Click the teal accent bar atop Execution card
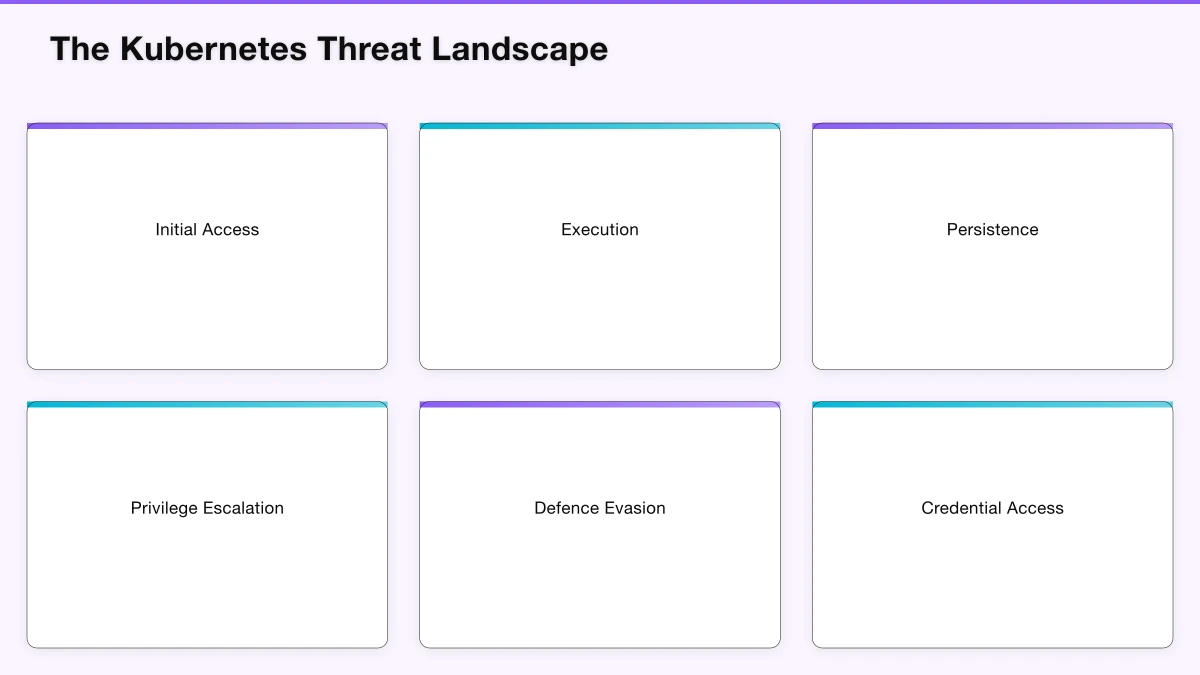Image resolution: width=1200 pixels, height=675 pixels. coord(599,126)
